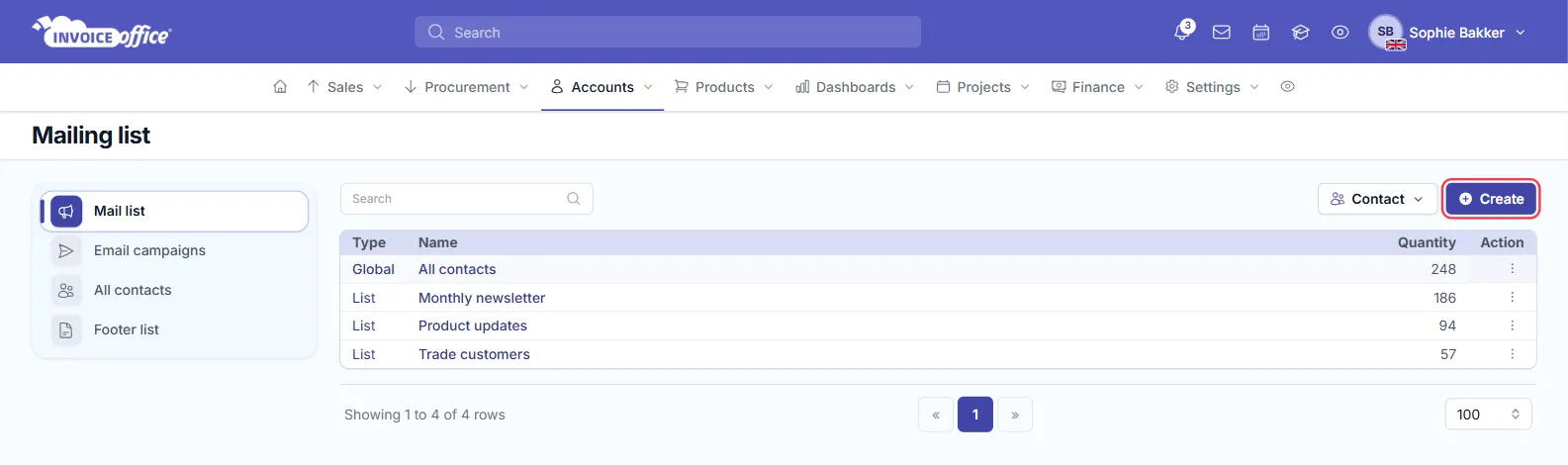Click the Global type cell

tap(373, 269)
